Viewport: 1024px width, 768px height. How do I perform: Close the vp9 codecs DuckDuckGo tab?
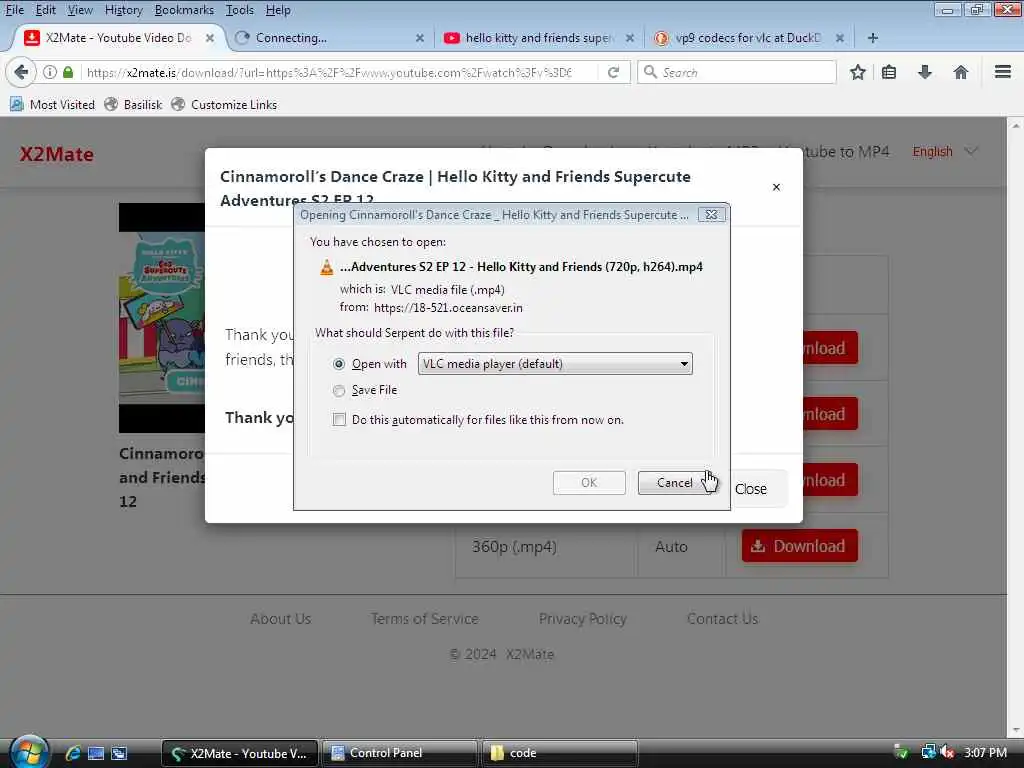click(x=840, y=38)
